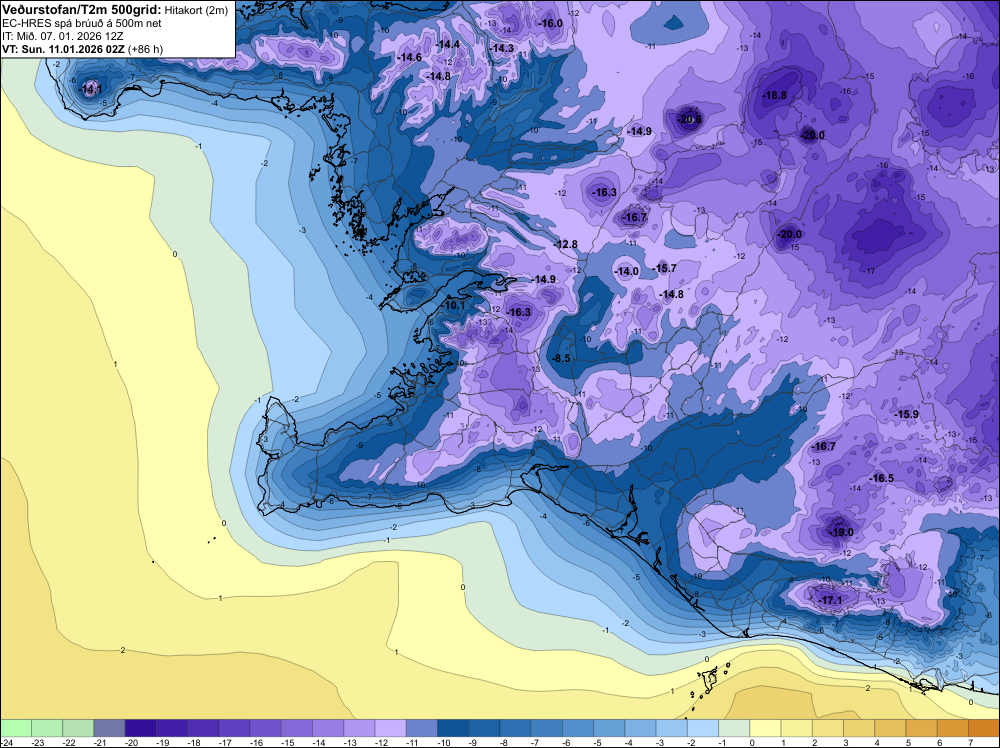
Task: Click the -17.1 temperature label
Action: coord(830,601)
